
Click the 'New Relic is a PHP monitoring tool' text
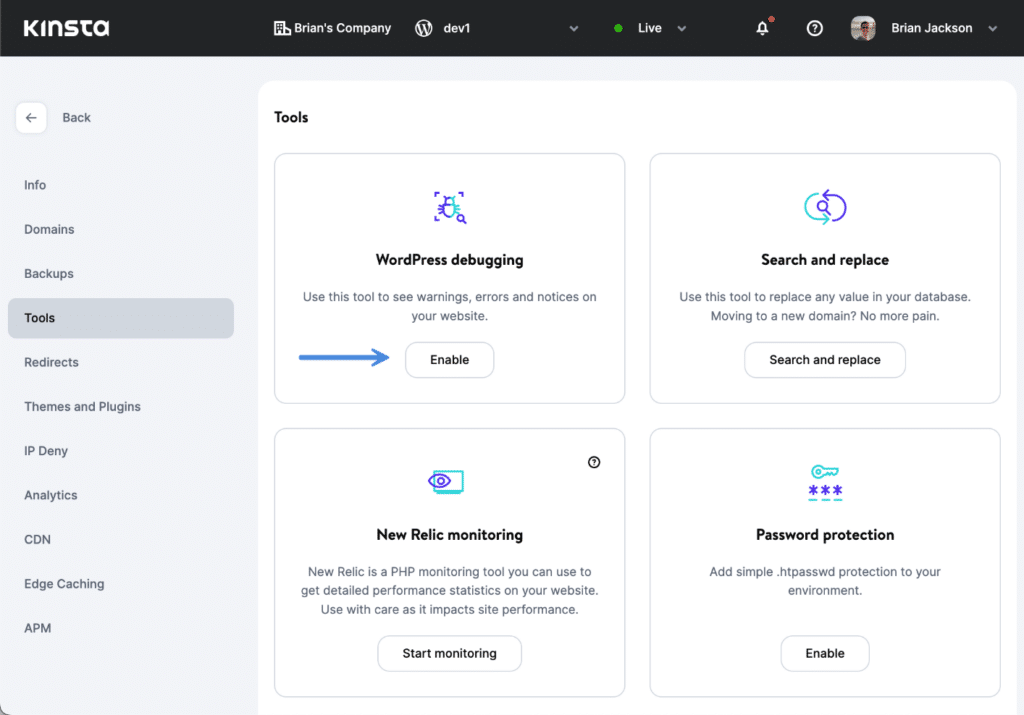[x=449, y=590]
